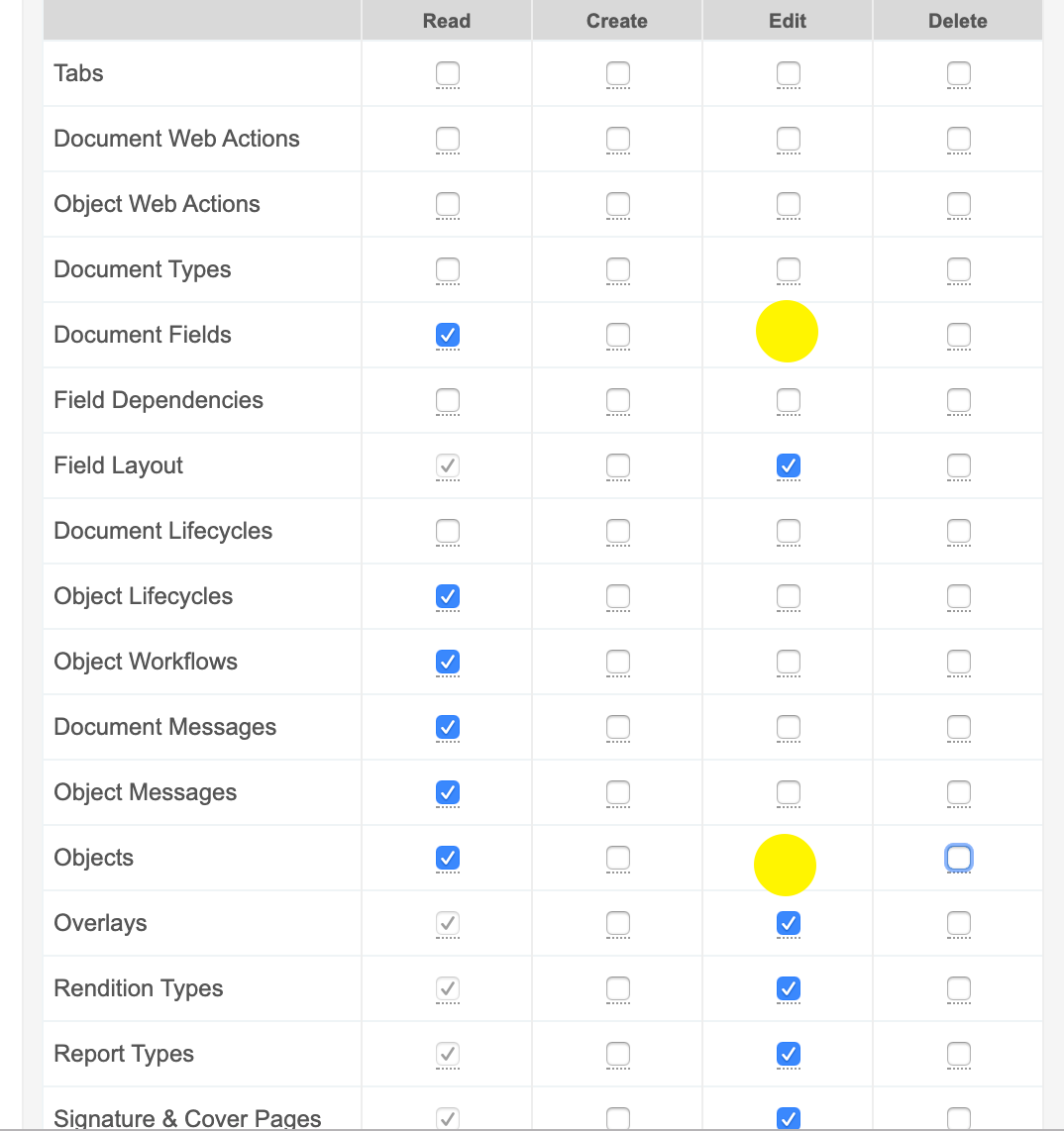This screenshot has width=1064, height=1131.
Task: Enable Delete for Rendition Types
Action: tap(959, 988)
